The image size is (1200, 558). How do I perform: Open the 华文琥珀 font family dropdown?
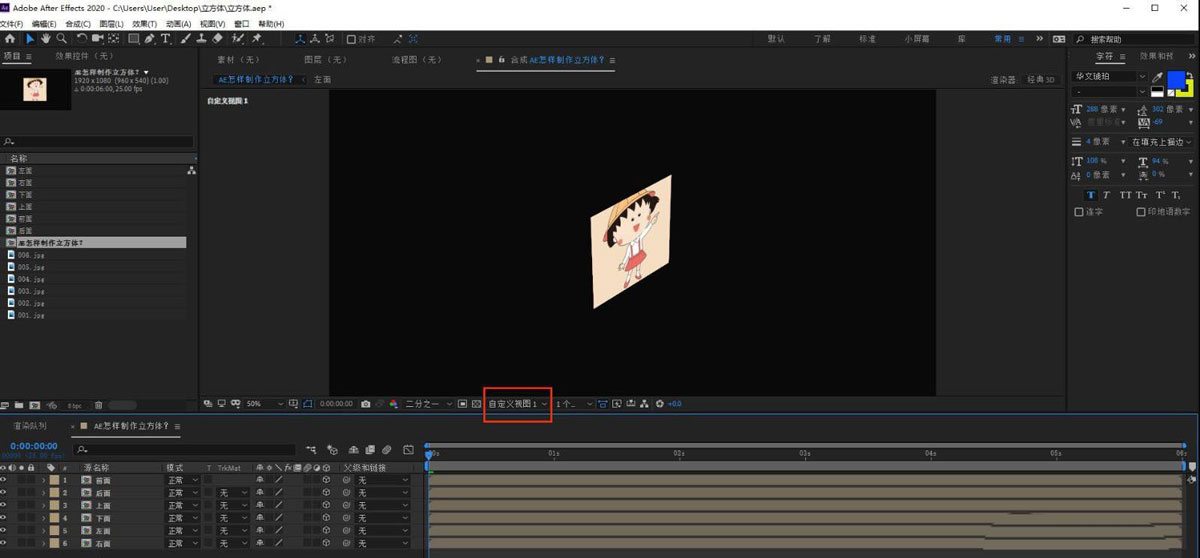(1109, 76)
